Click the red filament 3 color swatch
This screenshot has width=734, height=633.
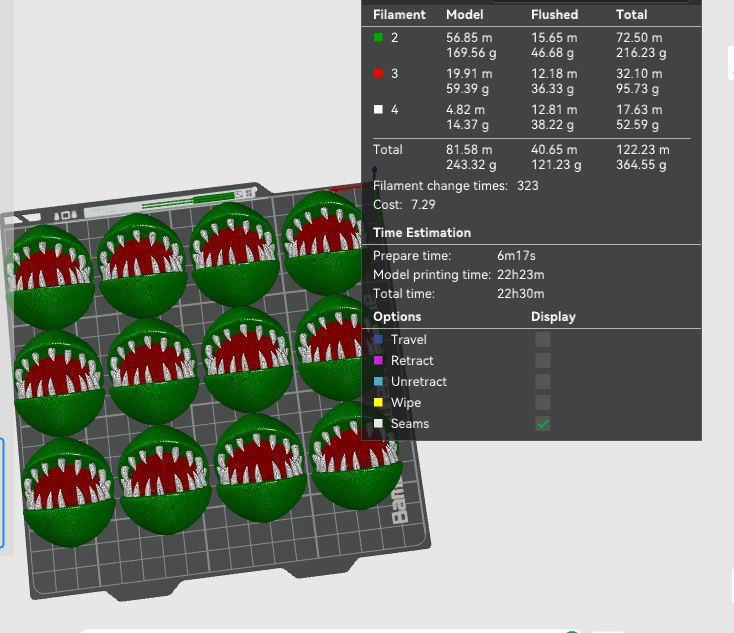(378, 73)
